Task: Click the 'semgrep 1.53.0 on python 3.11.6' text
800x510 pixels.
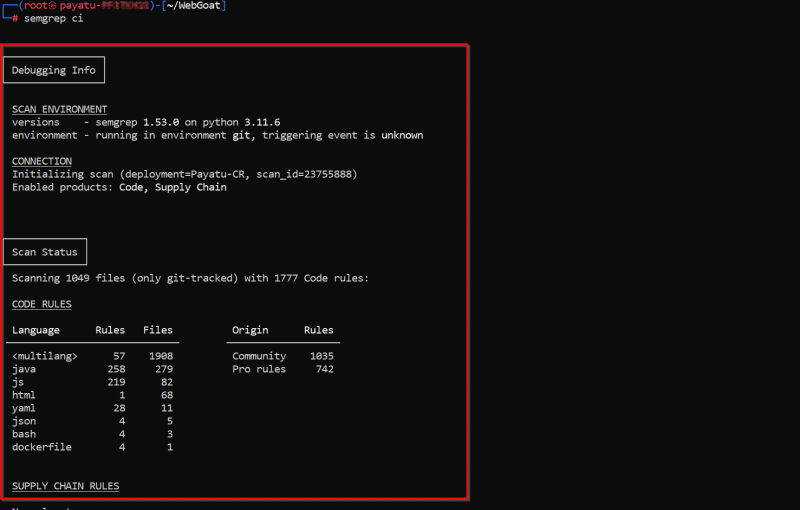Action: [x=188, y=122]
